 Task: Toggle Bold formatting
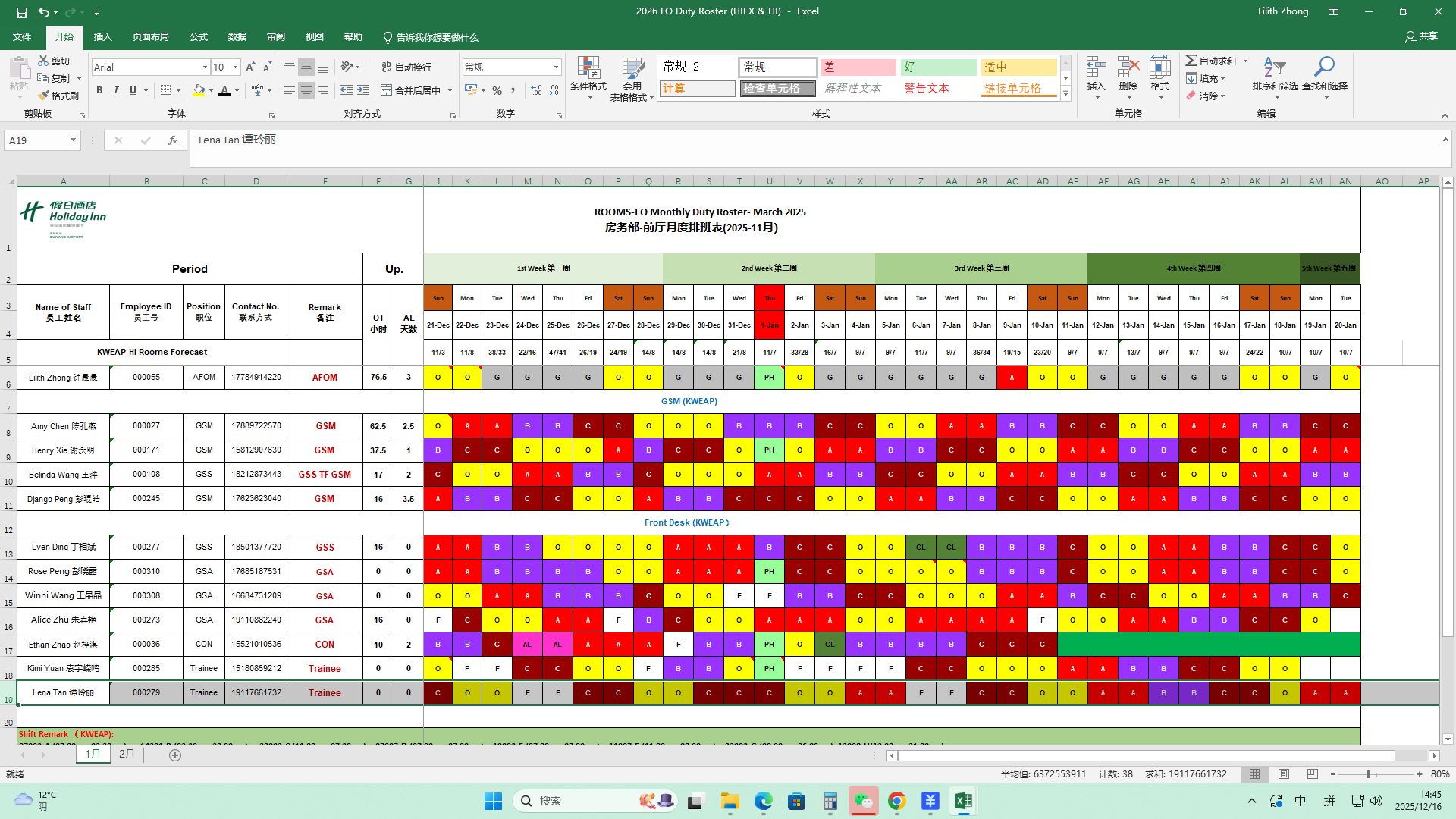(x=99, y=90)
